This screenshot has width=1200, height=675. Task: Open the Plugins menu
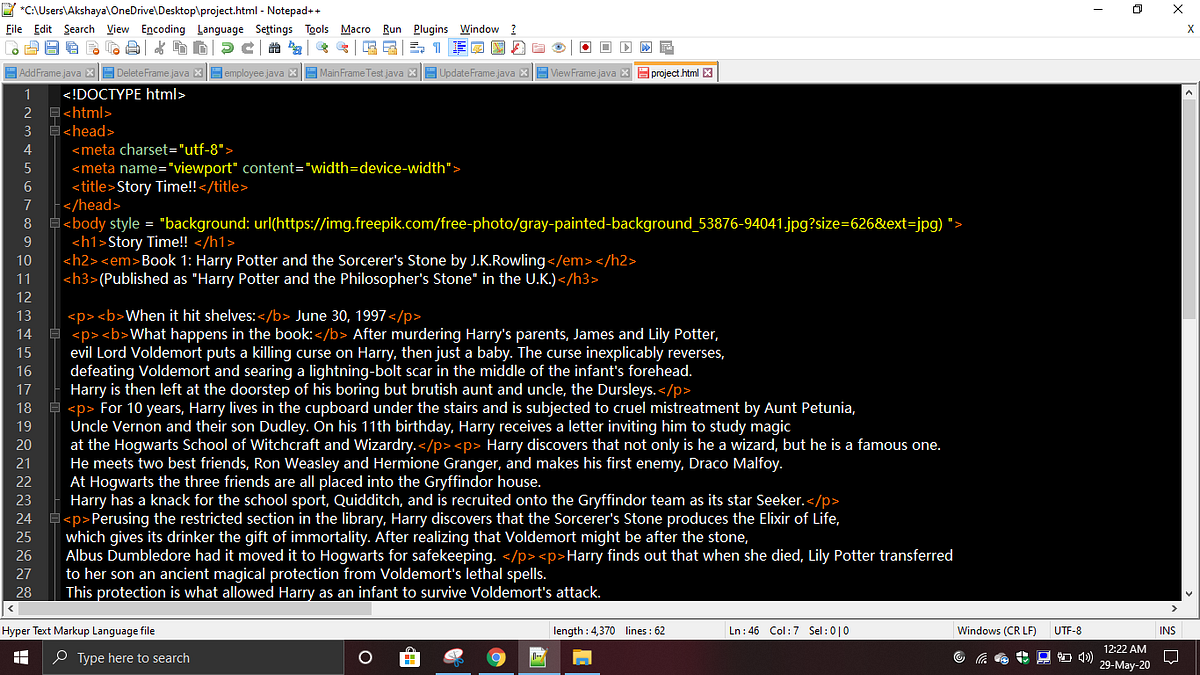431,29
